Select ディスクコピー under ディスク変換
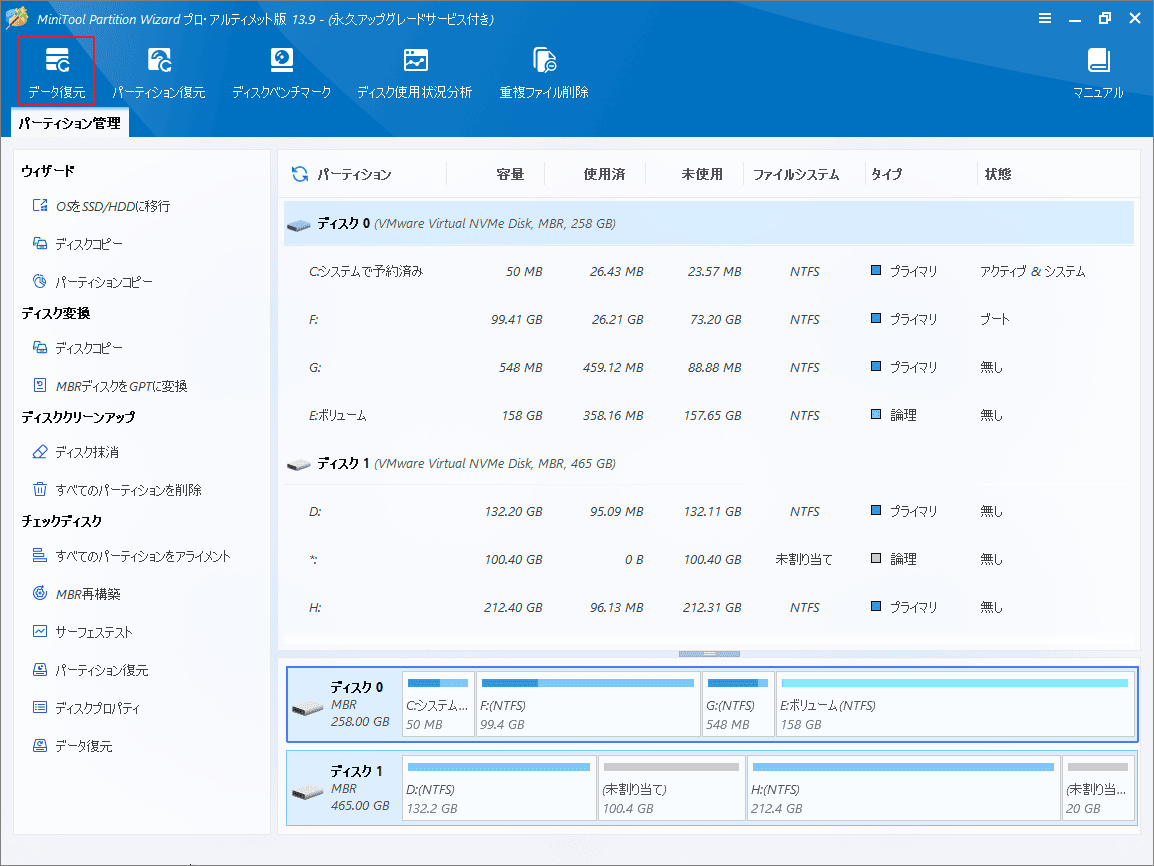Screen dimensions: 1154x866 pos(78,348)
